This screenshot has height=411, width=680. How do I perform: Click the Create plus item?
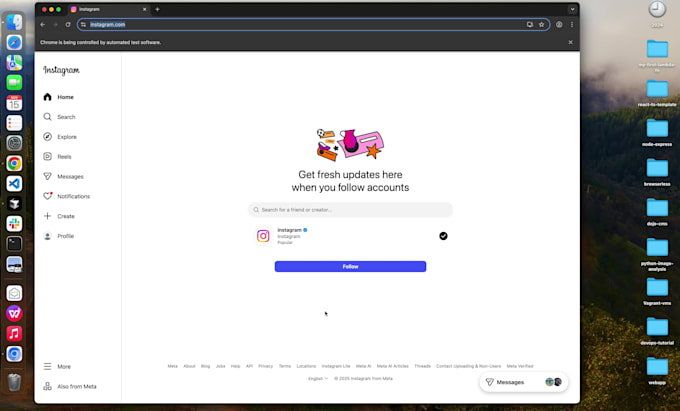pyautogui.click(x=59, y=216)
